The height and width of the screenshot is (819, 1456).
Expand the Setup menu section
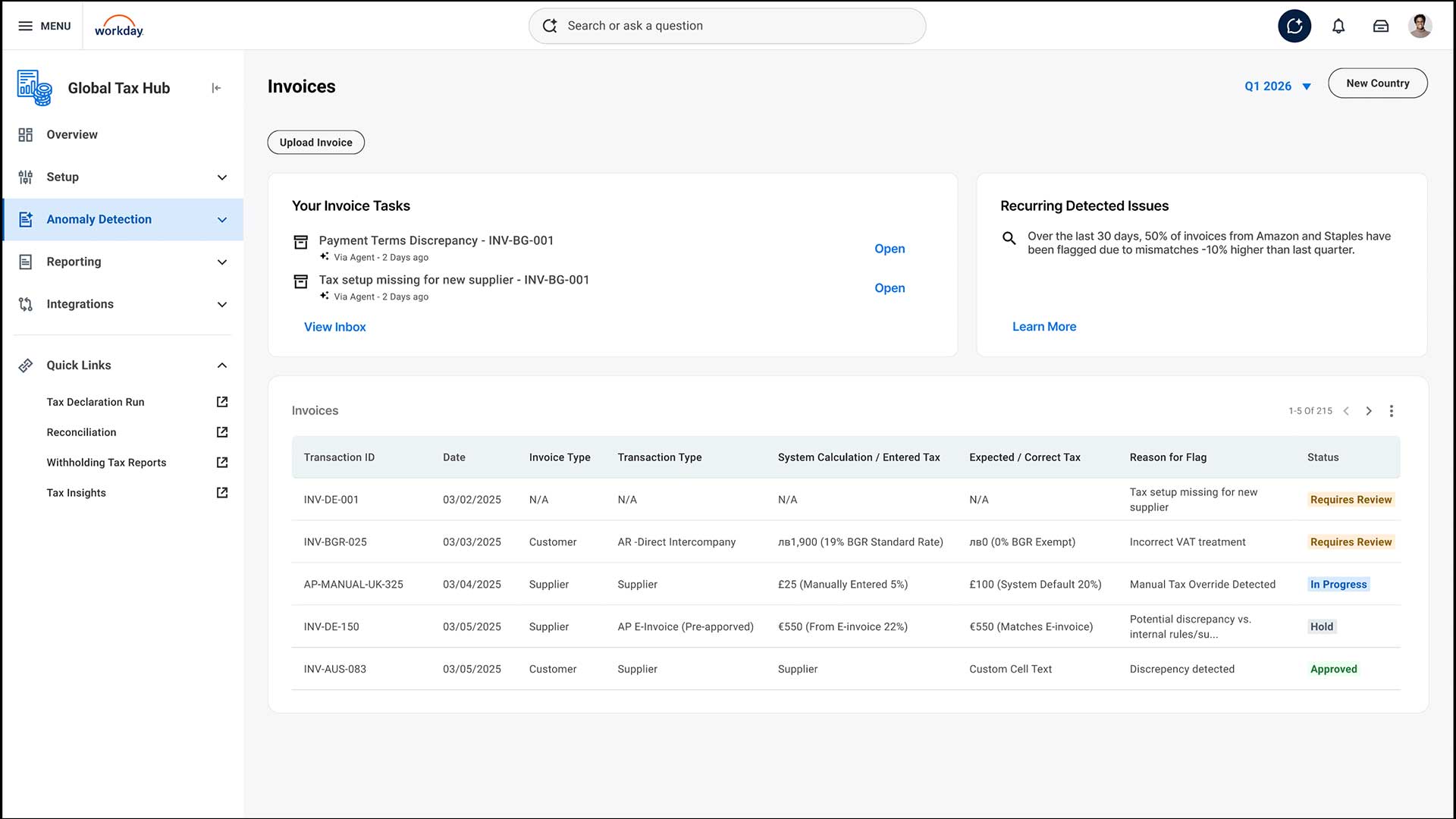click(222, 177)
